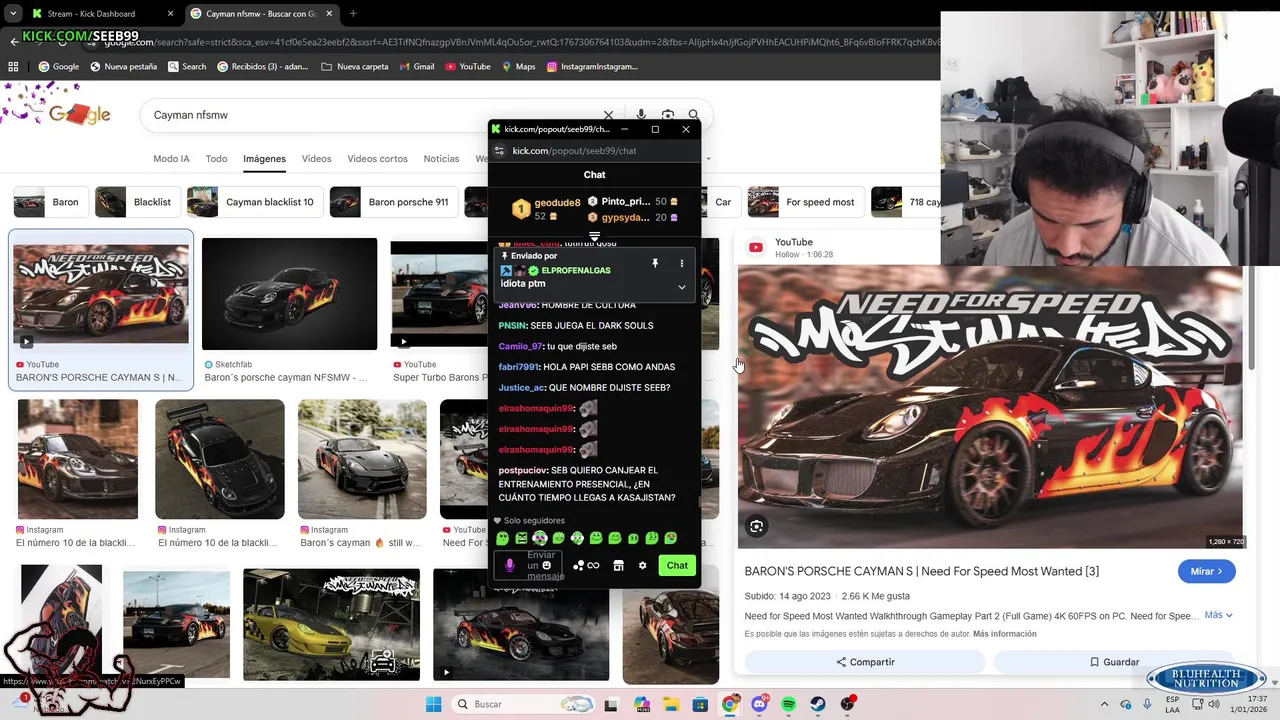Open Kick chat settings gear
The width and height of the screenshot is (1280, 720).
point(642,565)
